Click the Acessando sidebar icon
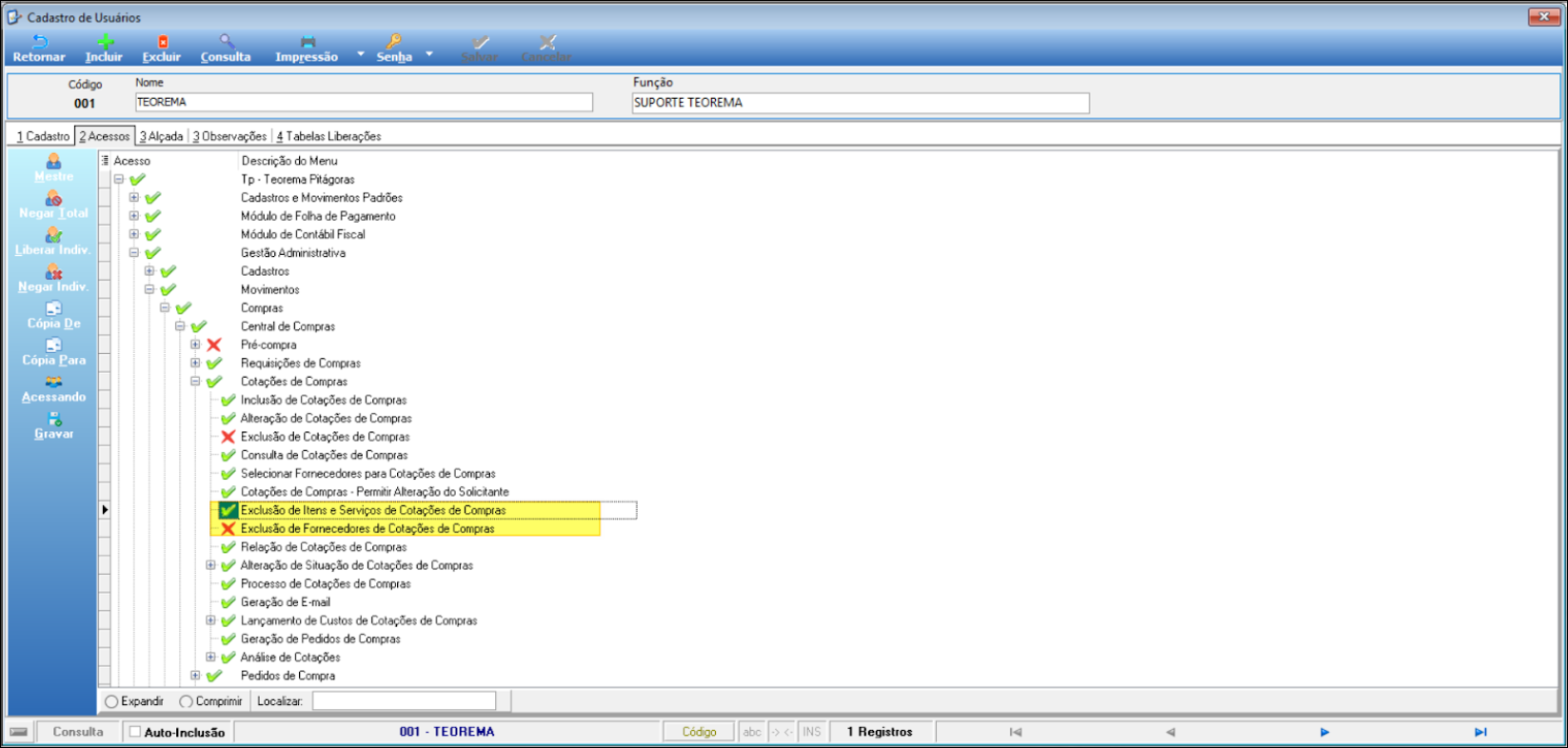The width and height of the screenshot is (1568, 748). pos(53,382)
